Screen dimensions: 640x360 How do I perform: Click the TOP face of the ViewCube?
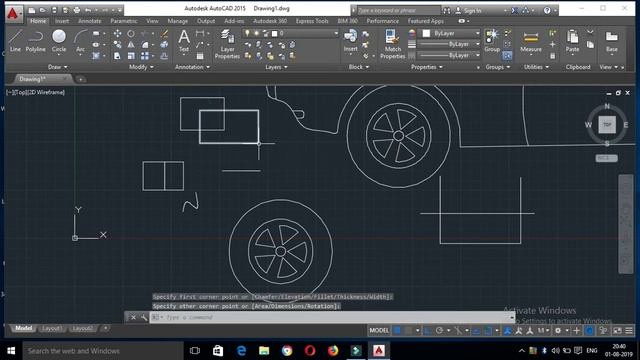point(607,124)
